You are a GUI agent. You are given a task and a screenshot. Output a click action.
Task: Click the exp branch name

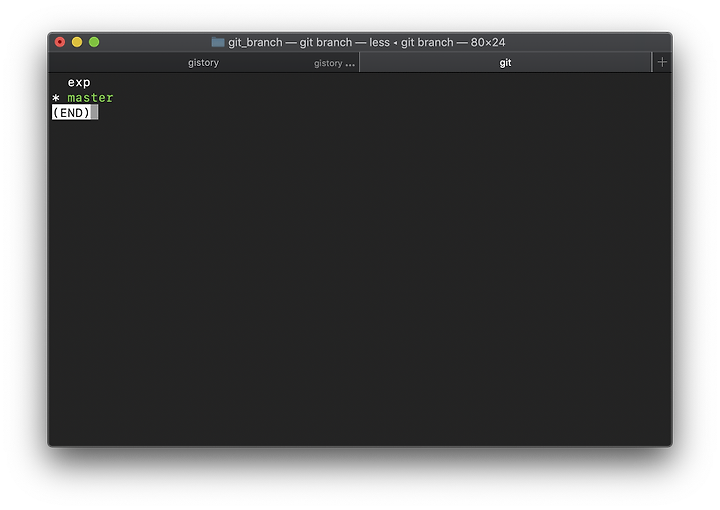(79, 83)
